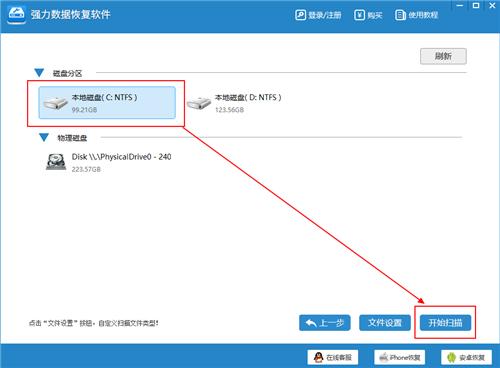Image resolution: width=500 pixels, height=368 pixels.
Task: Open 登录/注册 login register
Action: (x=318, y=15)
